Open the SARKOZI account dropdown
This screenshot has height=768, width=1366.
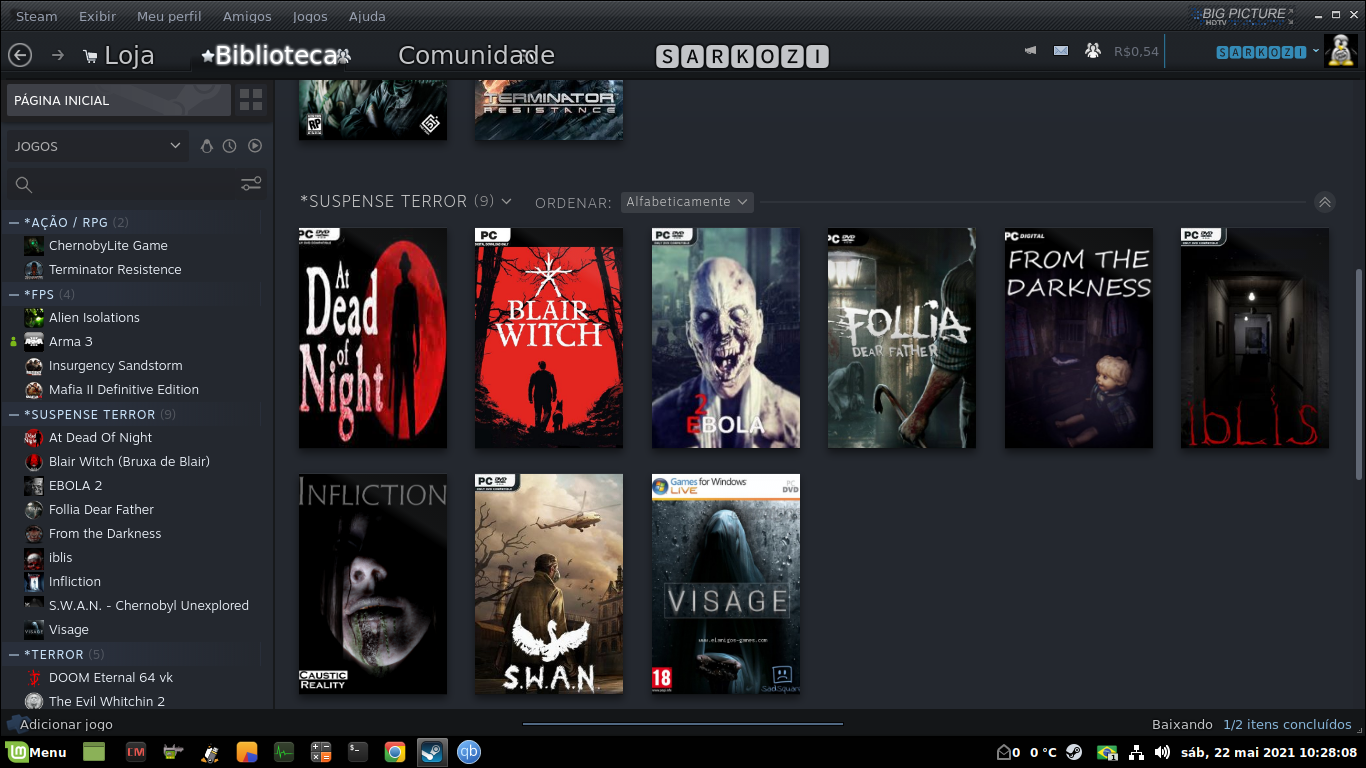[1267, 52]
